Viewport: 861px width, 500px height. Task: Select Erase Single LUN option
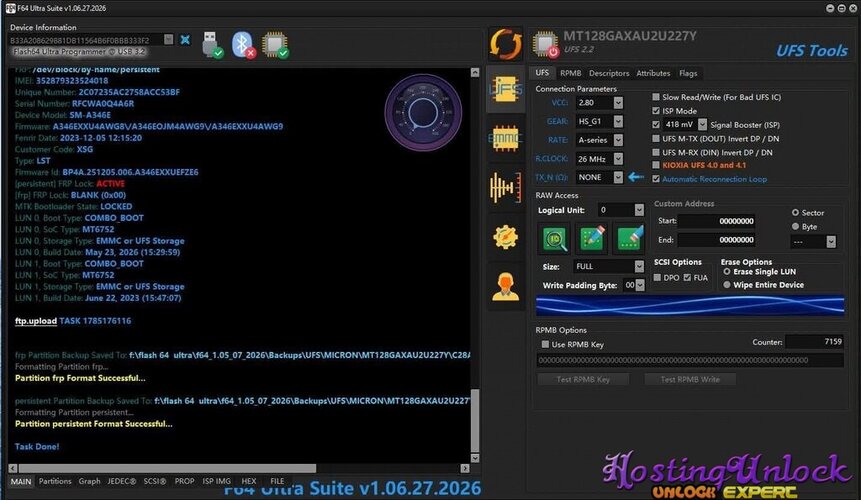tap(727, 271)
